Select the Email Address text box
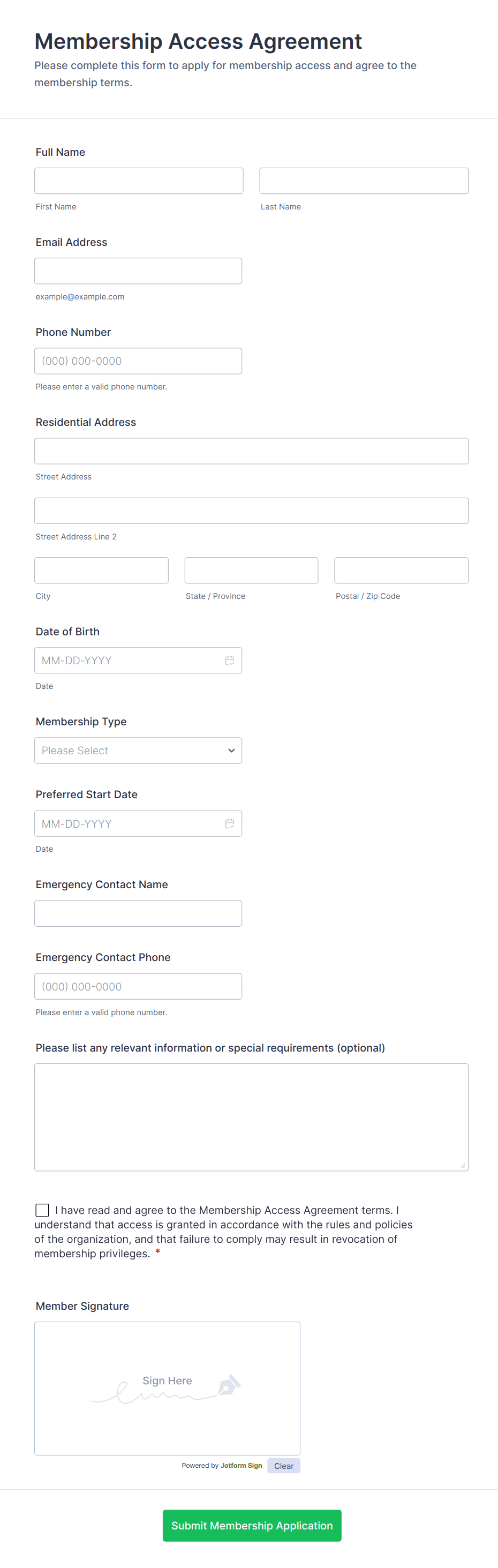Viewport: 498px width, 1568px height. pos(138,271)
